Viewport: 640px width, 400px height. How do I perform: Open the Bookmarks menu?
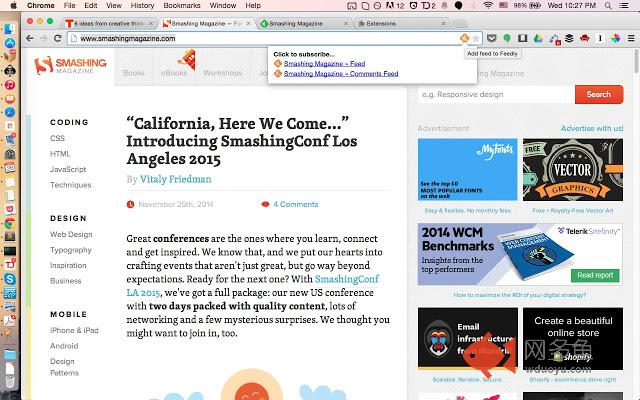click(182, 6)
